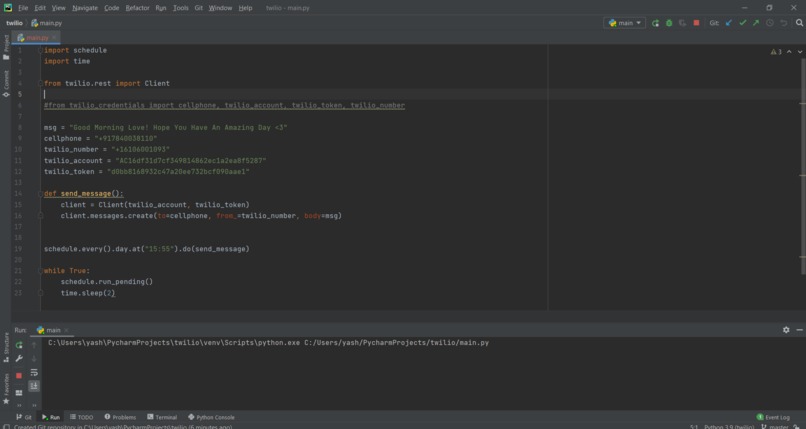Run with coverage icon in top toolbar
The image size is (806, 429).
pyautogui.click(x=682, y=23)
